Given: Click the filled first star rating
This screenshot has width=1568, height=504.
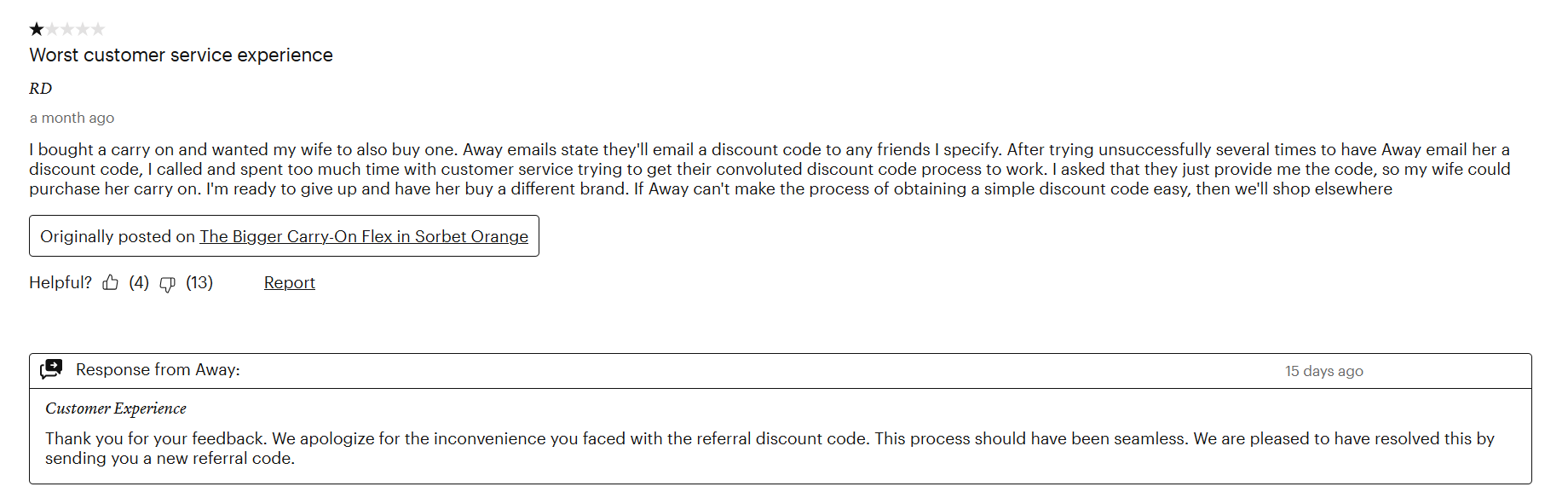Looking at the screenshot, I should pos(37,29).
